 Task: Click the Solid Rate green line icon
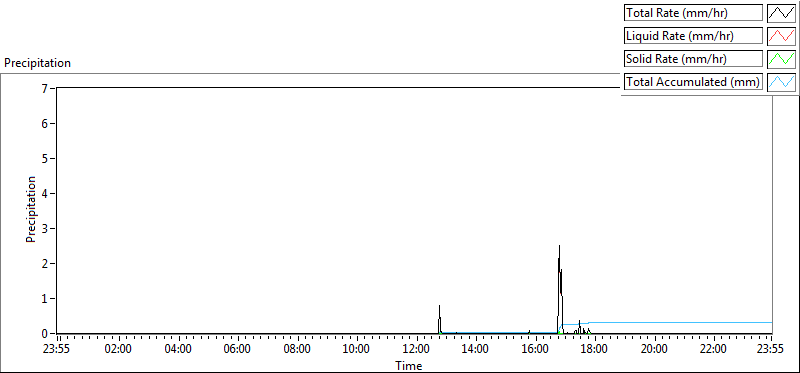pos(782,59)
